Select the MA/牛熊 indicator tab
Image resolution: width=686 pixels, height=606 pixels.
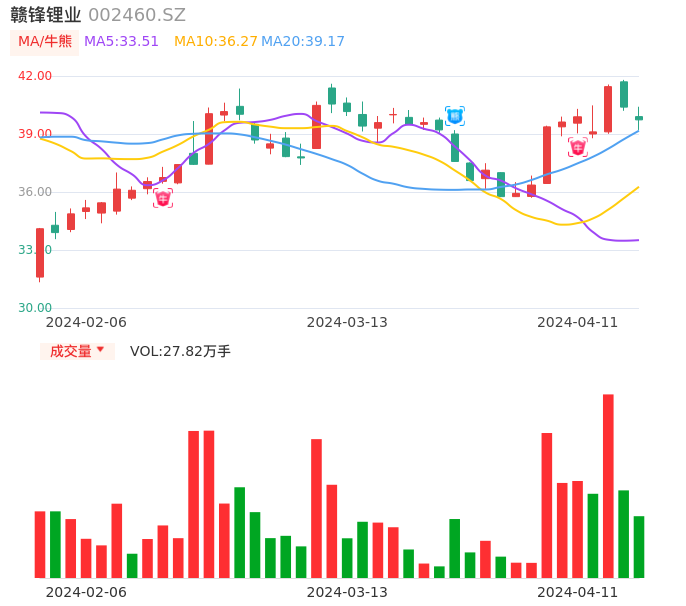click(x=44, y=42)
